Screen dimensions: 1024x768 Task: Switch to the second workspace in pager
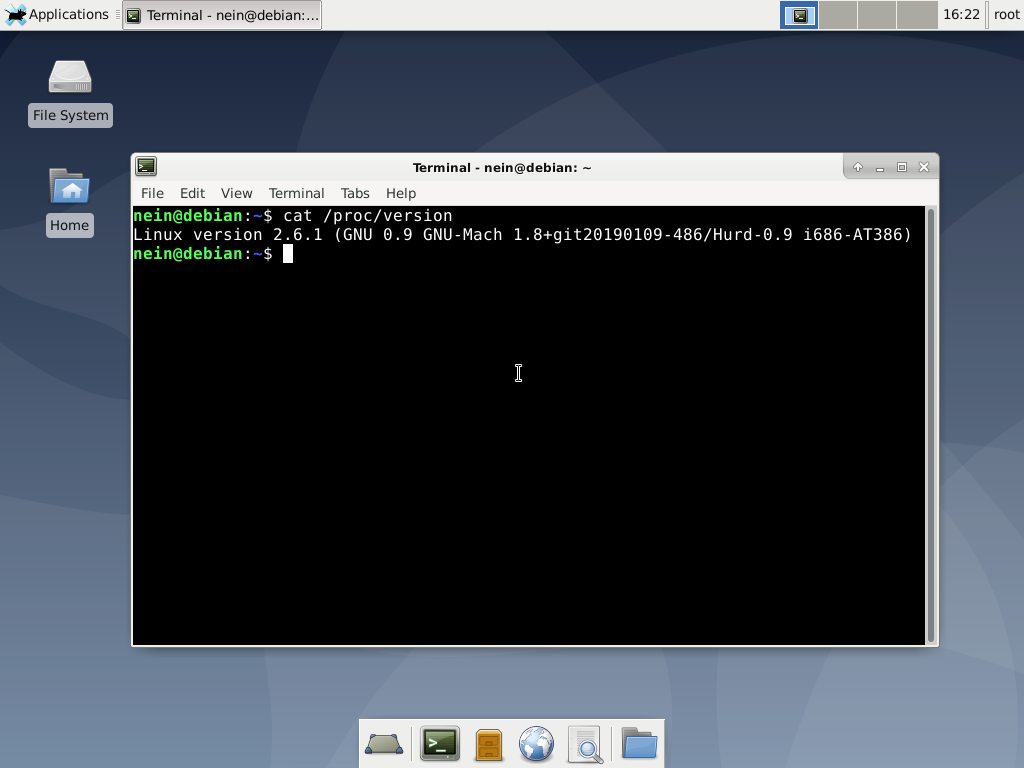pos(838,15)
